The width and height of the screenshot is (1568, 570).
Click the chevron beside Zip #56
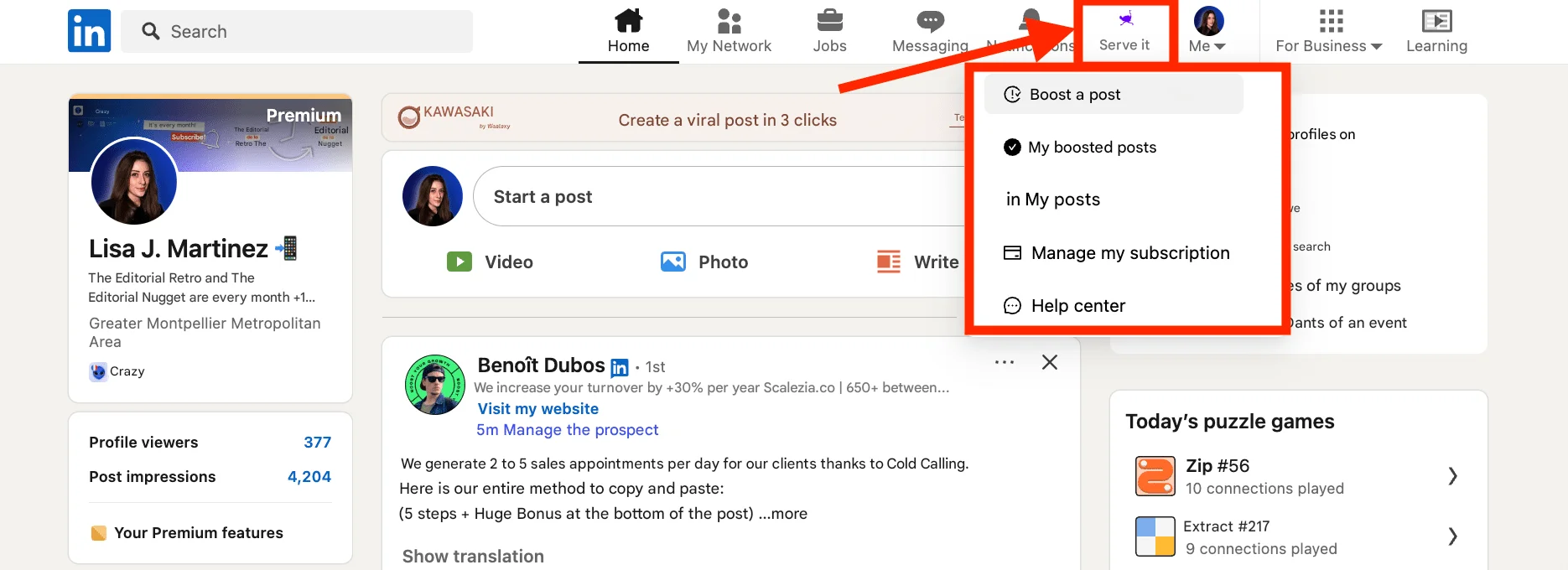(x=1453, y=476)
